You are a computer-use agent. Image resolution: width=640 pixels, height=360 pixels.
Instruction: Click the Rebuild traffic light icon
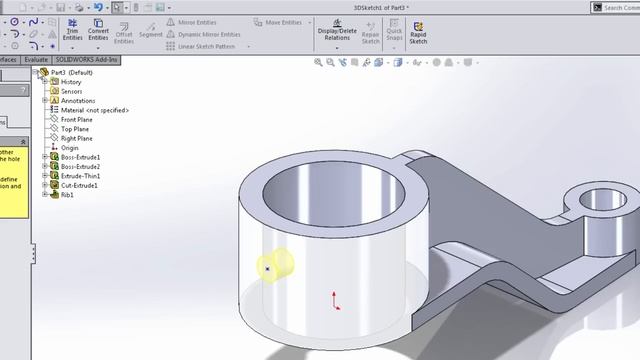pyautogui.click(x=136, y=7)
